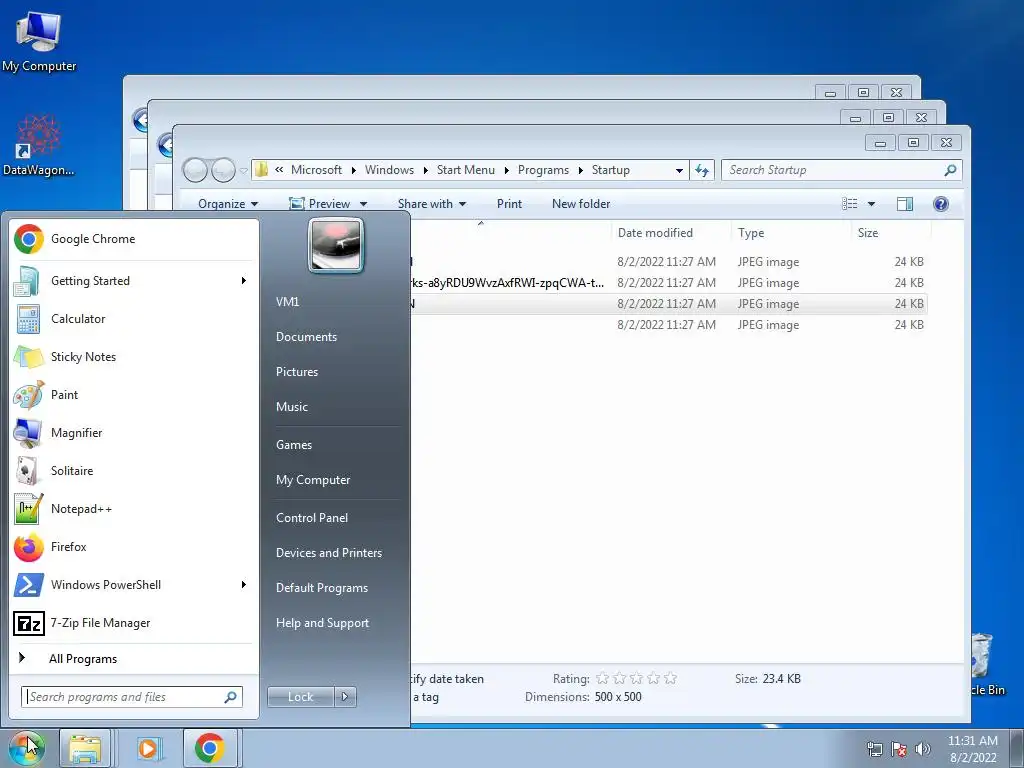Viewport: 1024px width, 768px height.
Task: Open My Computer from Start menu
Action: (313, 480)
